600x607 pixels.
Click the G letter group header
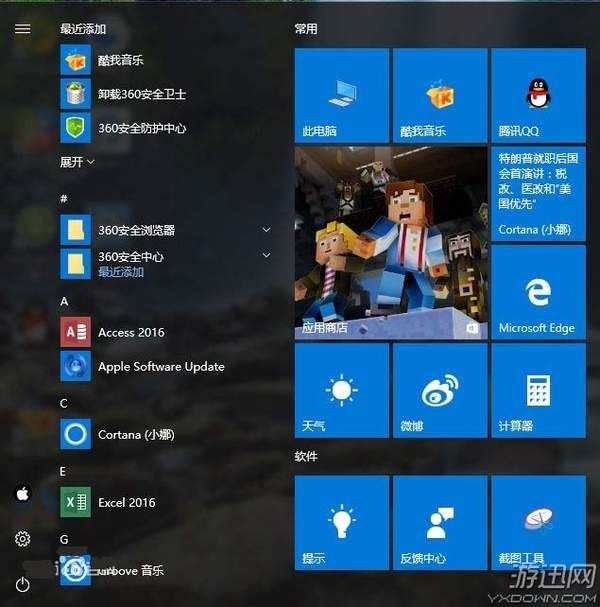click(64, 539)
